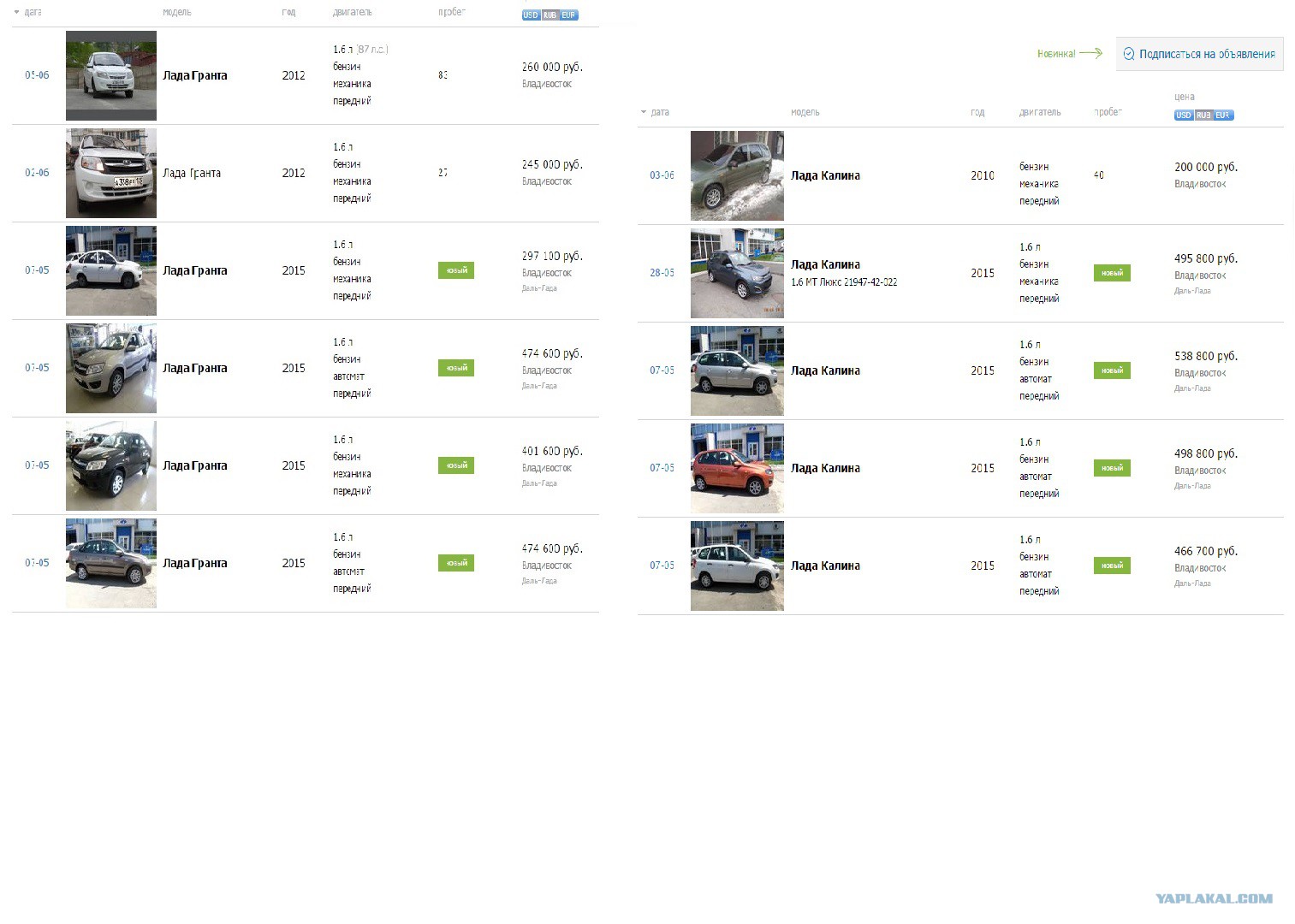Open the photo of the 260 000 руб. Гранта

[111, 75]
